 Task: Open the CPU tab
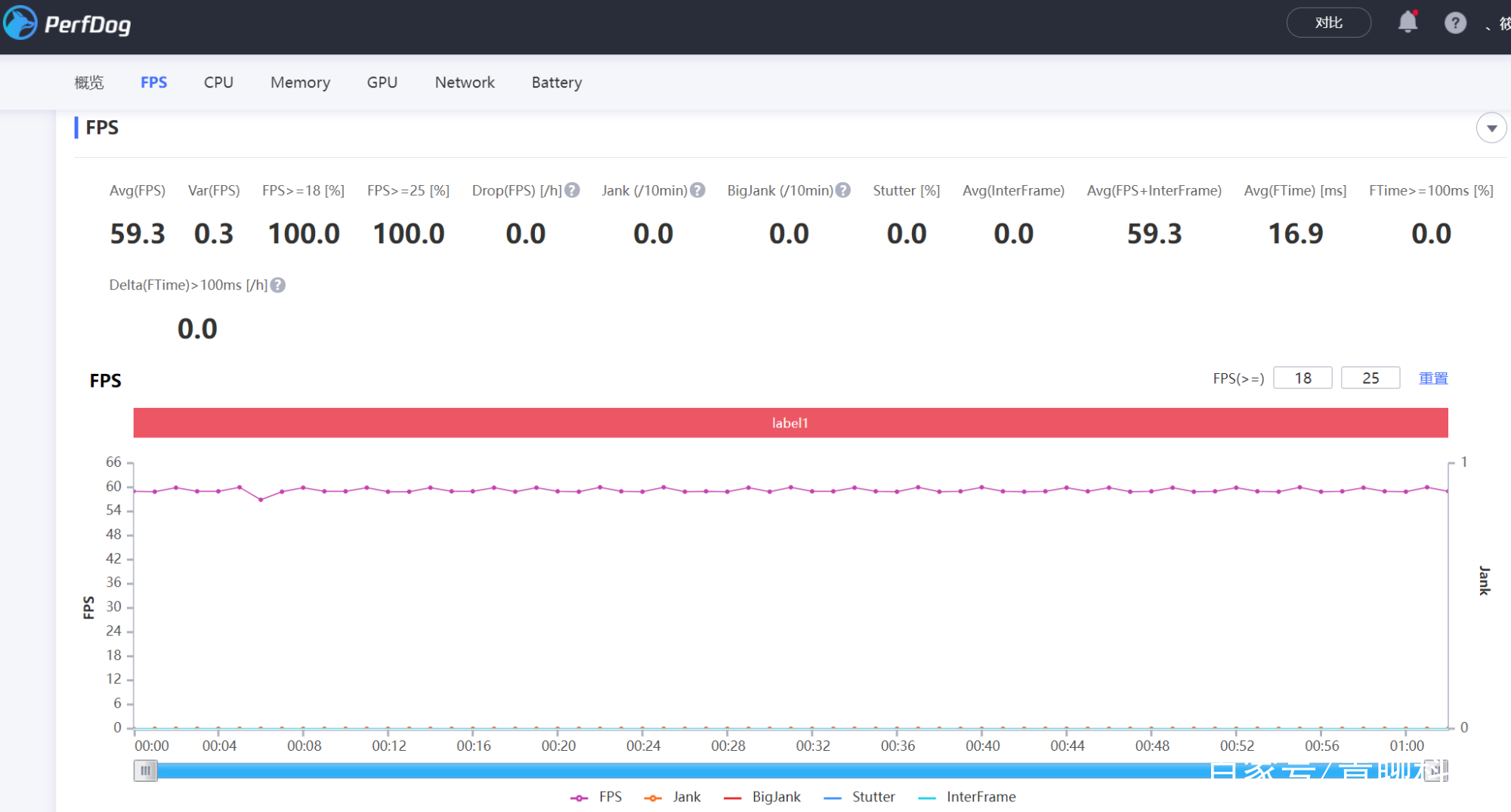click(x=218, y=82)
